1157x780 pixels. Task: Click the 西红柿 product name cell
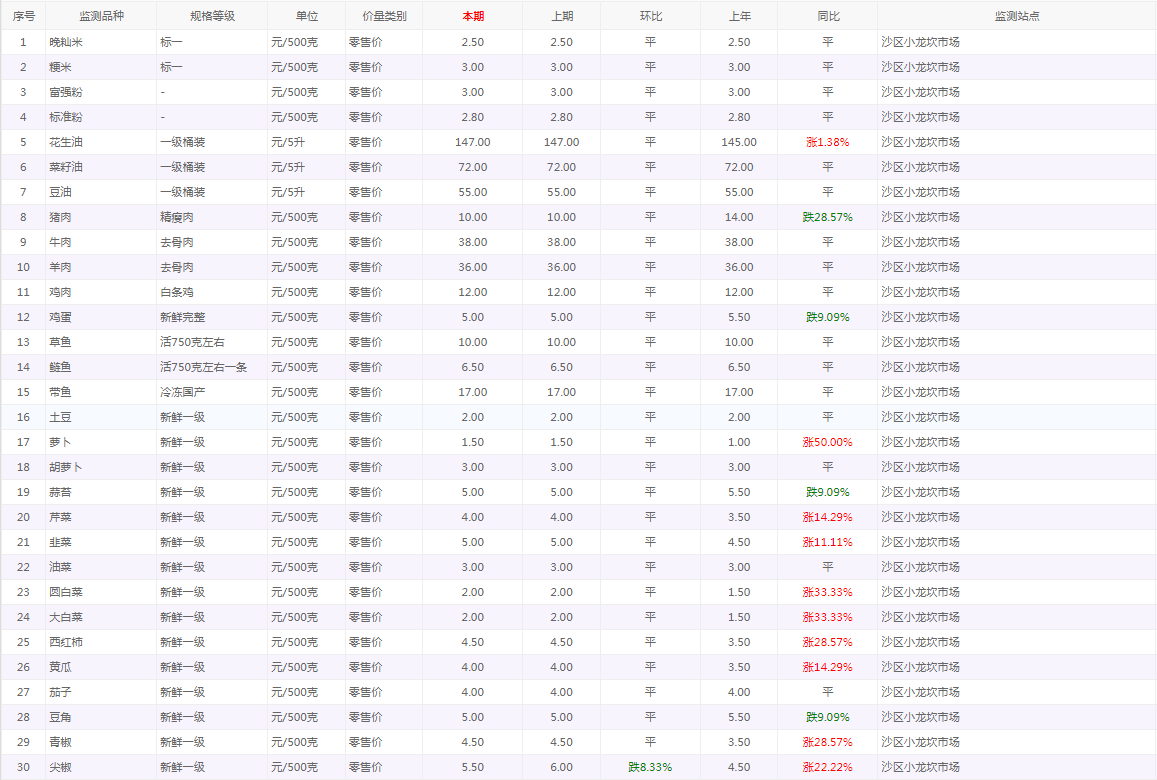click(66, 642)
